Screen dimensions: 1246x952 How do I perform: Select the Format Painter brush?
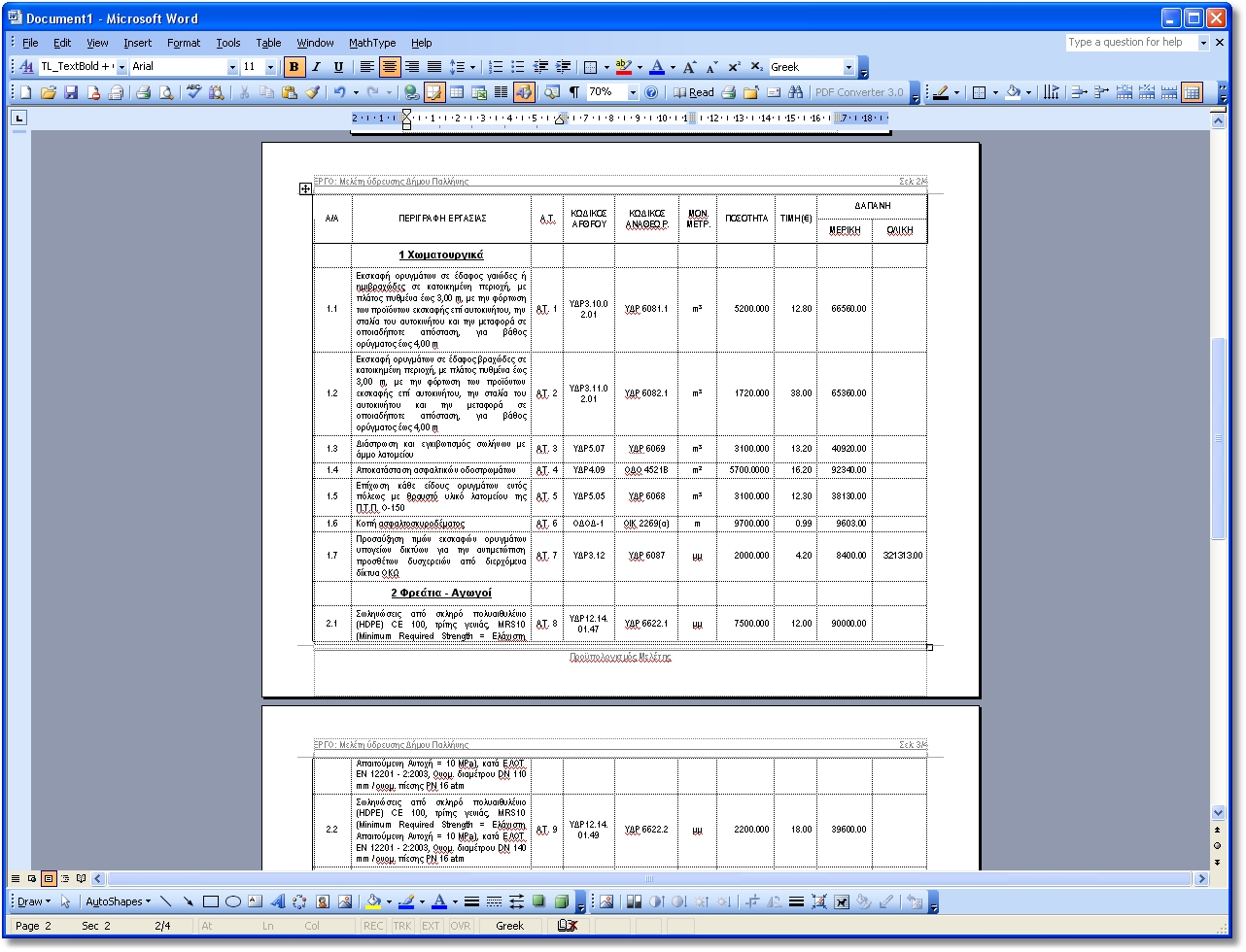312,93
